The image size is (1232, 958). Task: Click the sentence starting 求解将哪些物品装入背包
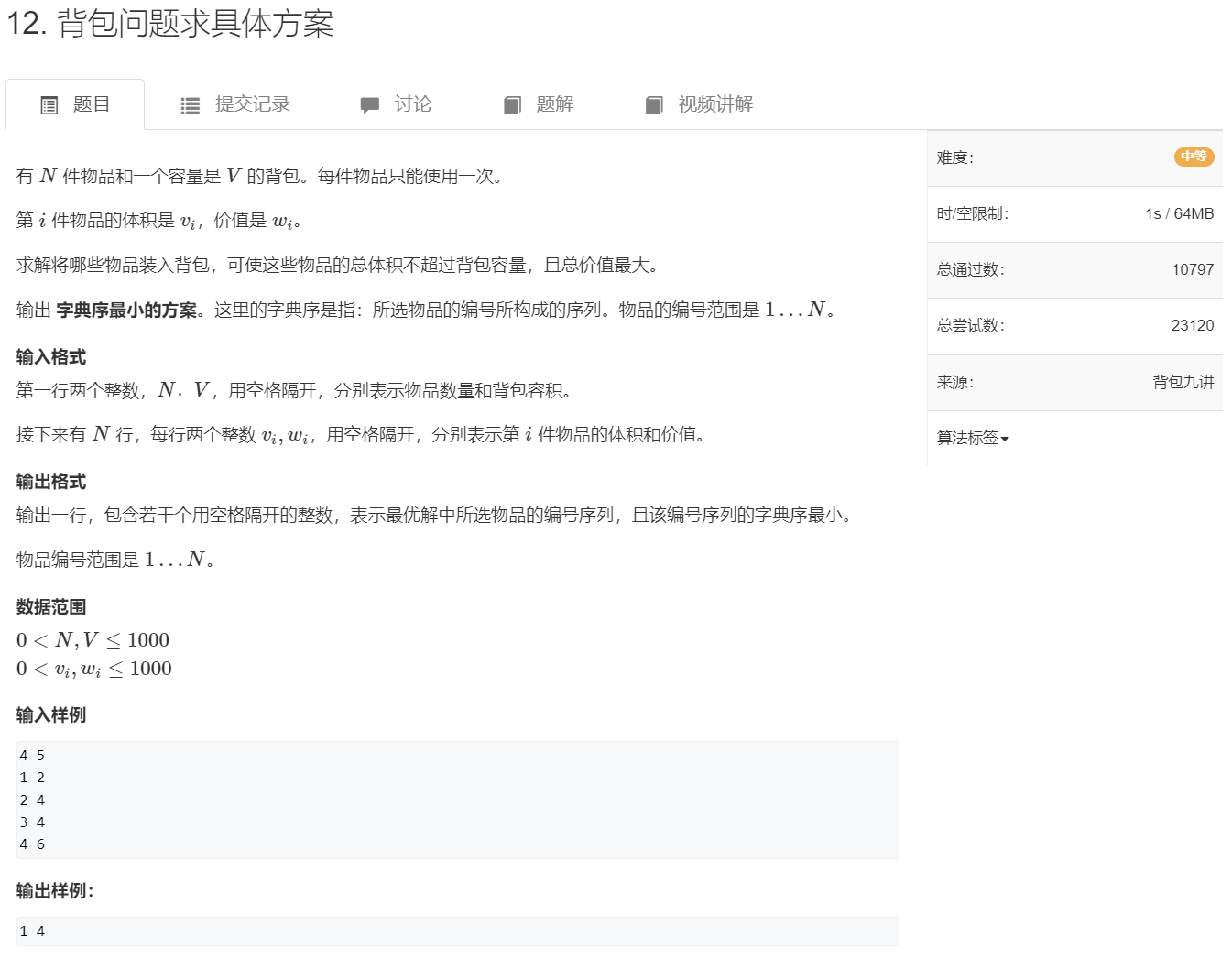[338, 266]
